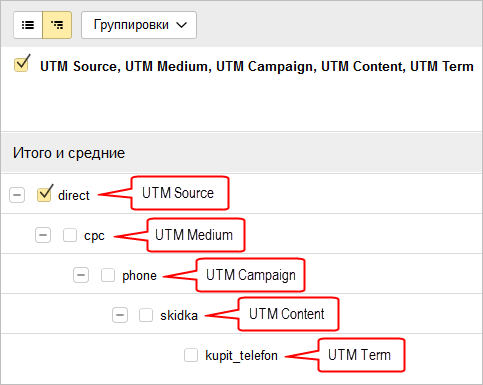
Task: Switch to flat list view icon
Action: tap(28, 25)
